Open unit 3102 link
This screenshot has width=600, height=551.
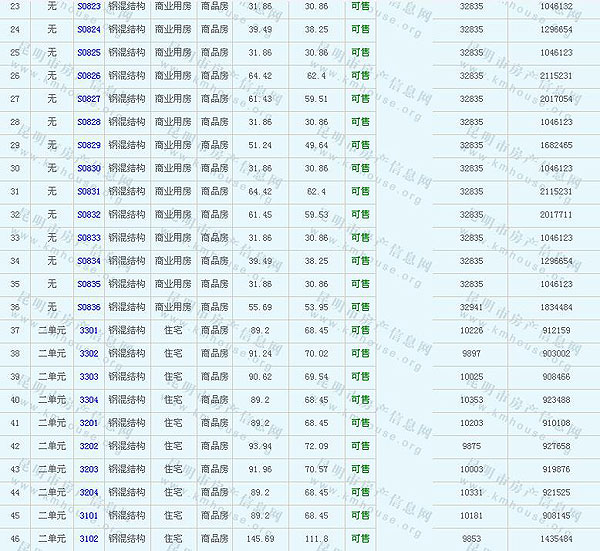[x=88, y=539]
